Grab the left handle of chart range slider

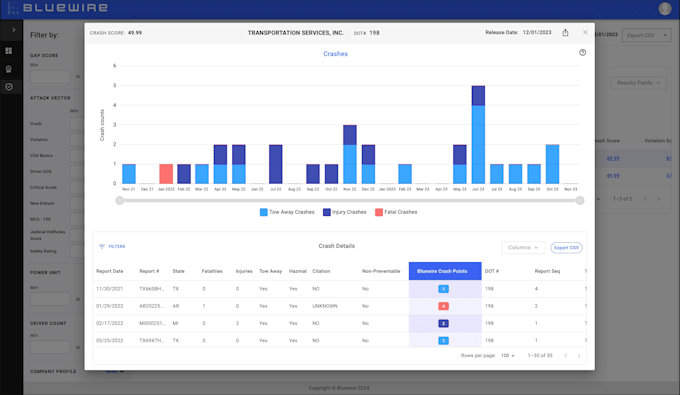pos(120,200)
